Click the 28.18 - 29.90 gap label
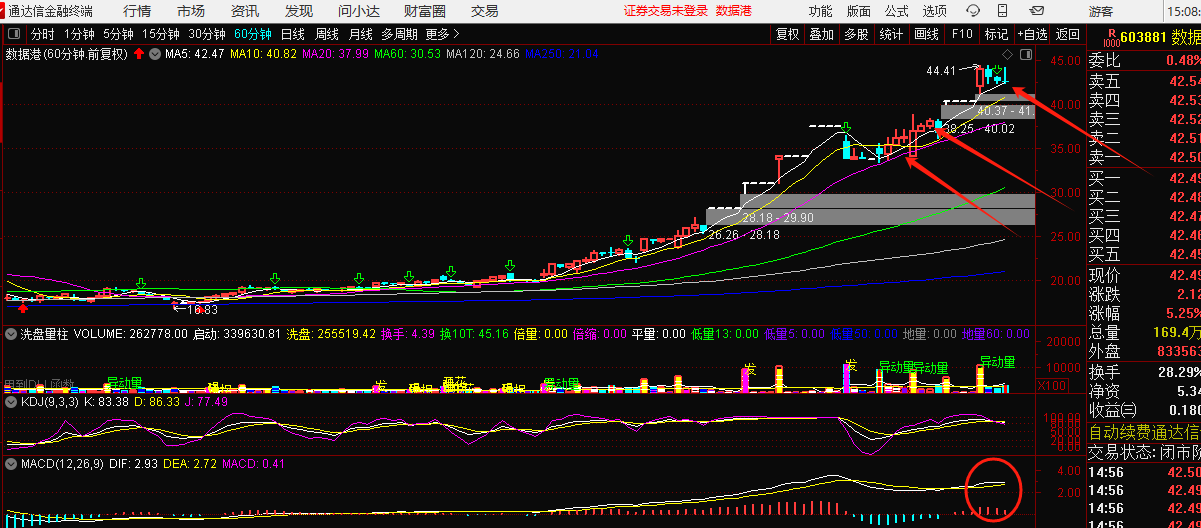The height and width of the screenshot is (528, 1201). pos(778,217)
